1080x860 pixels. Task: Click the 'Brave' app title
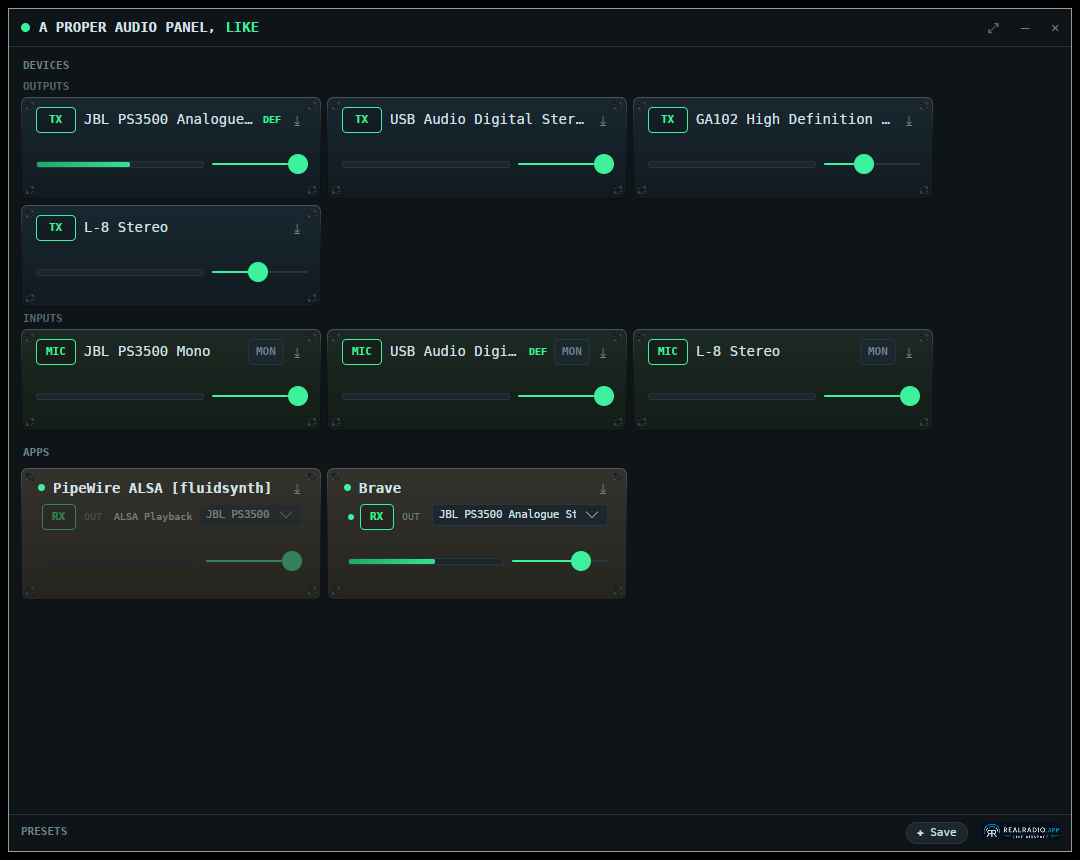(x=380, y=488)
